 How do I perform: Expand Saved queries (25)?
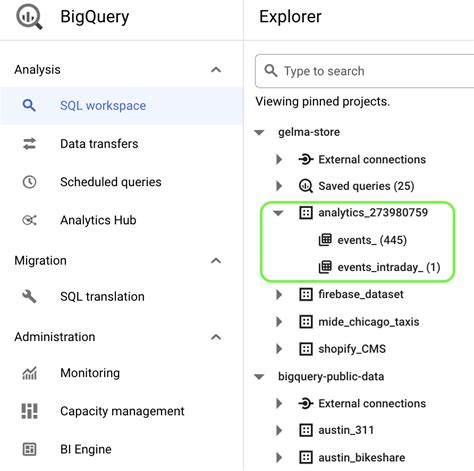pos(279,186)
